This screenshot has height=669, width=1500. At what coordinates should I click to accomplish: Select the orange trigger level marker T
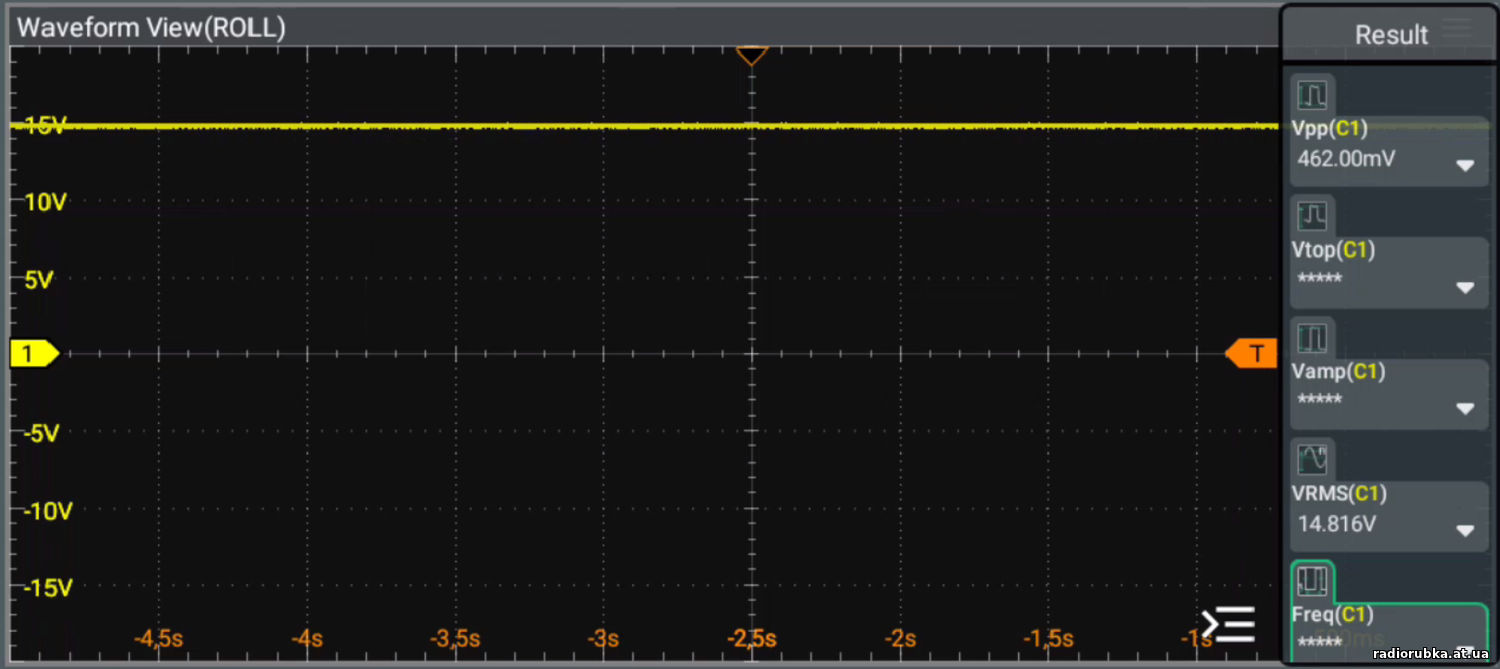pyautogui.click(x=1252, y=353)
